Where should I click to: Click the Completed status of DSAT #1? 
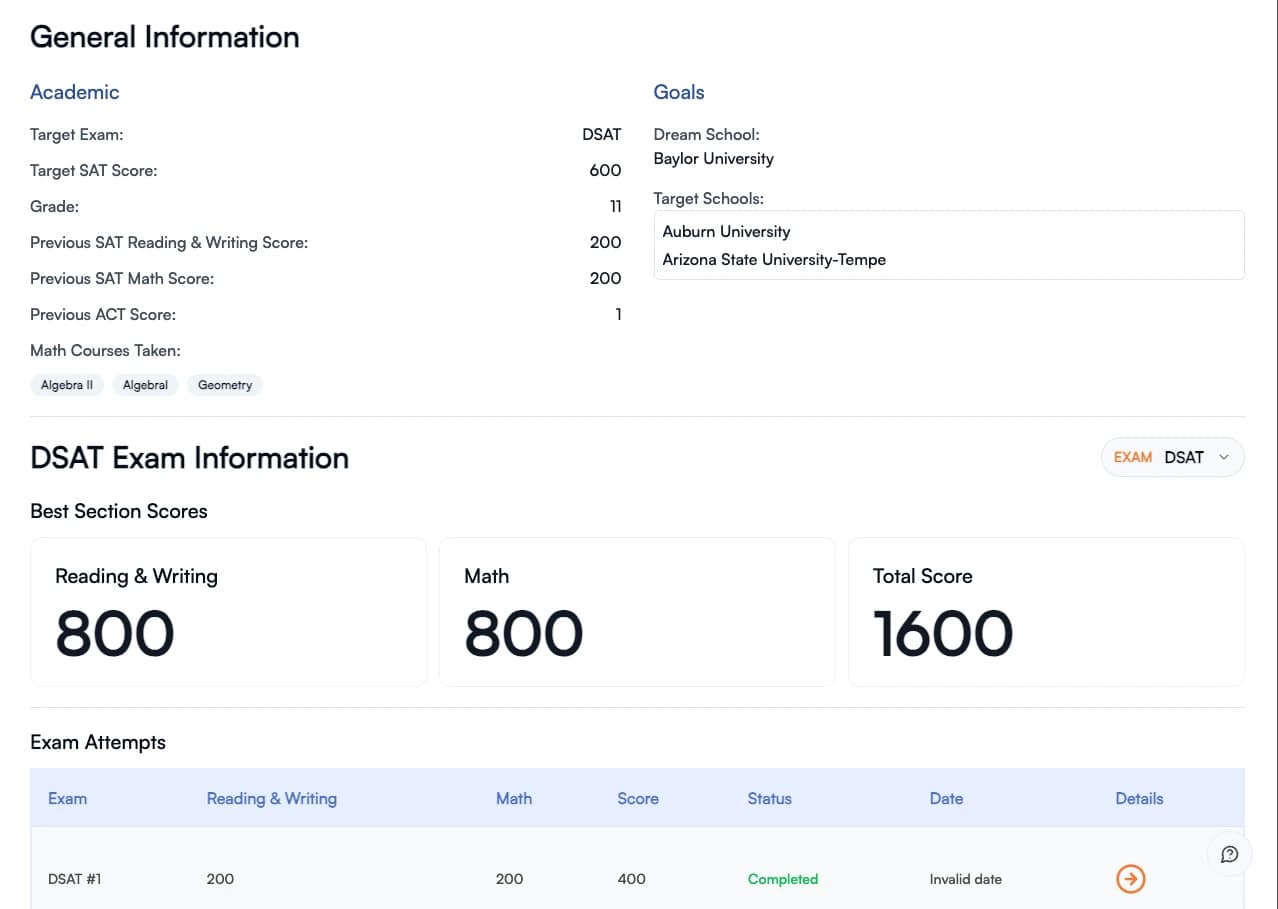(782, 879)
